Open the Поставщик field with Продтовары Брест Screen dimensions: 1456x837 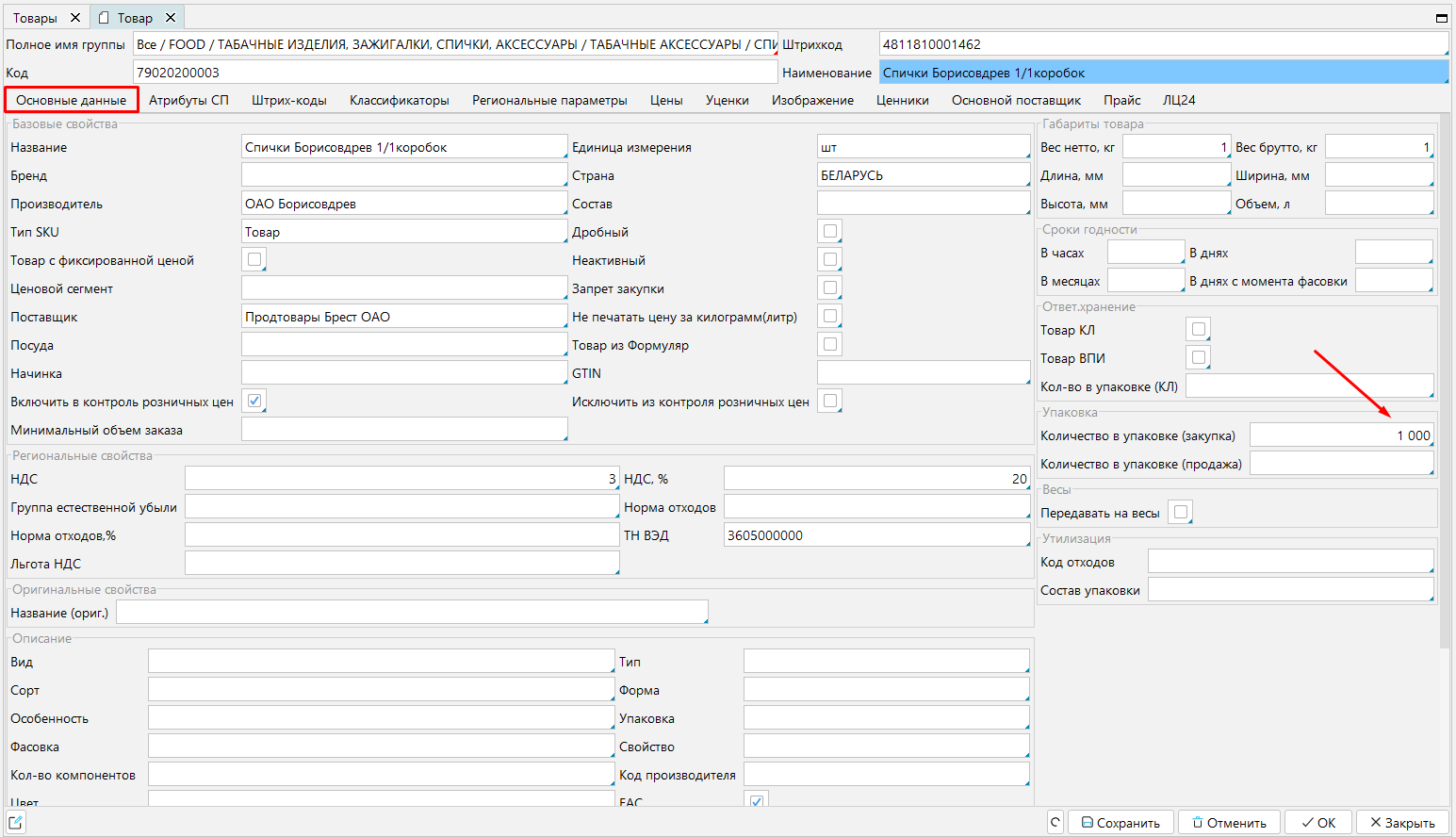coord(403,317)
